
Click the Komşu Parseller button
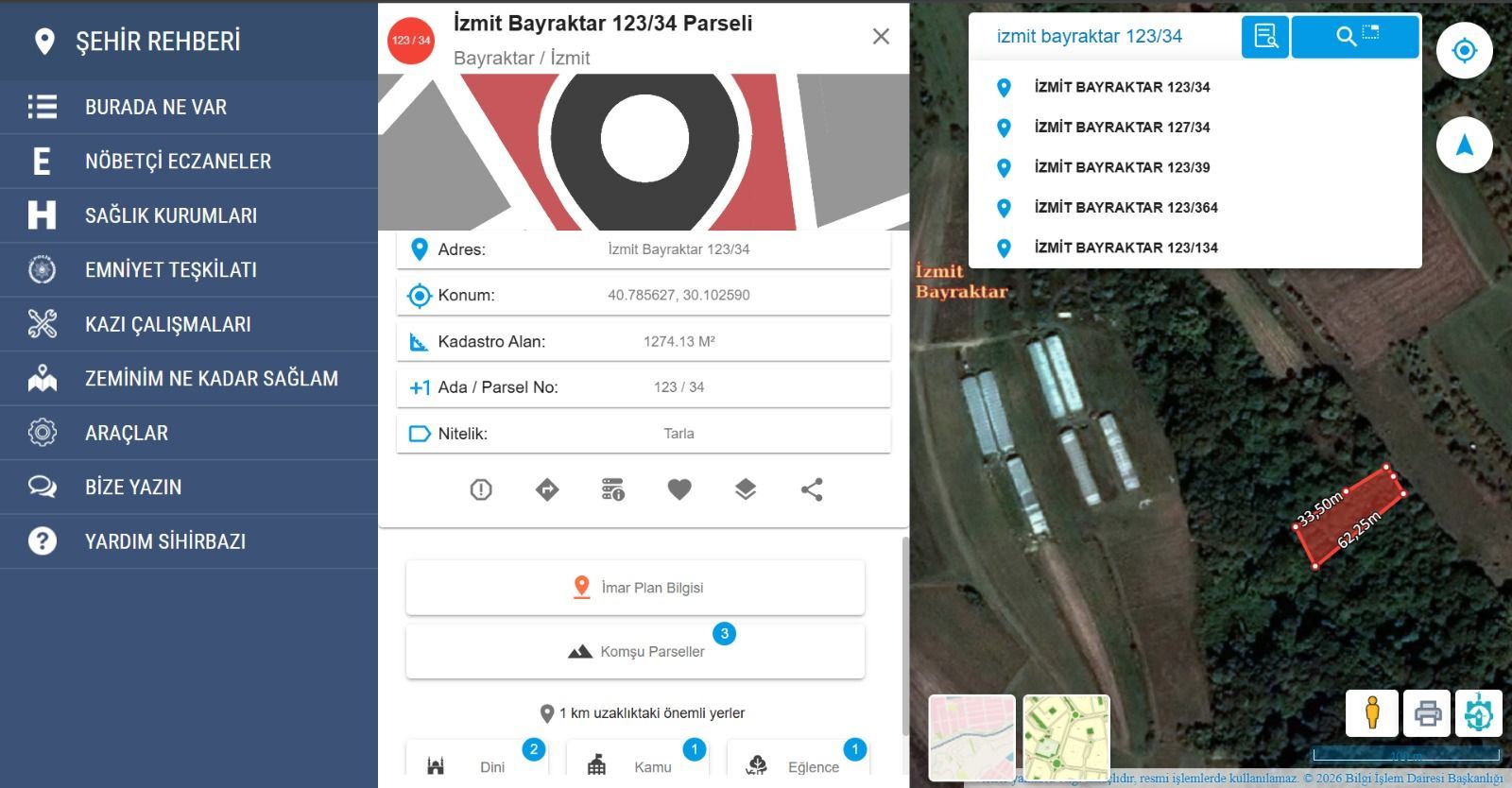click(x=635, y=651)
